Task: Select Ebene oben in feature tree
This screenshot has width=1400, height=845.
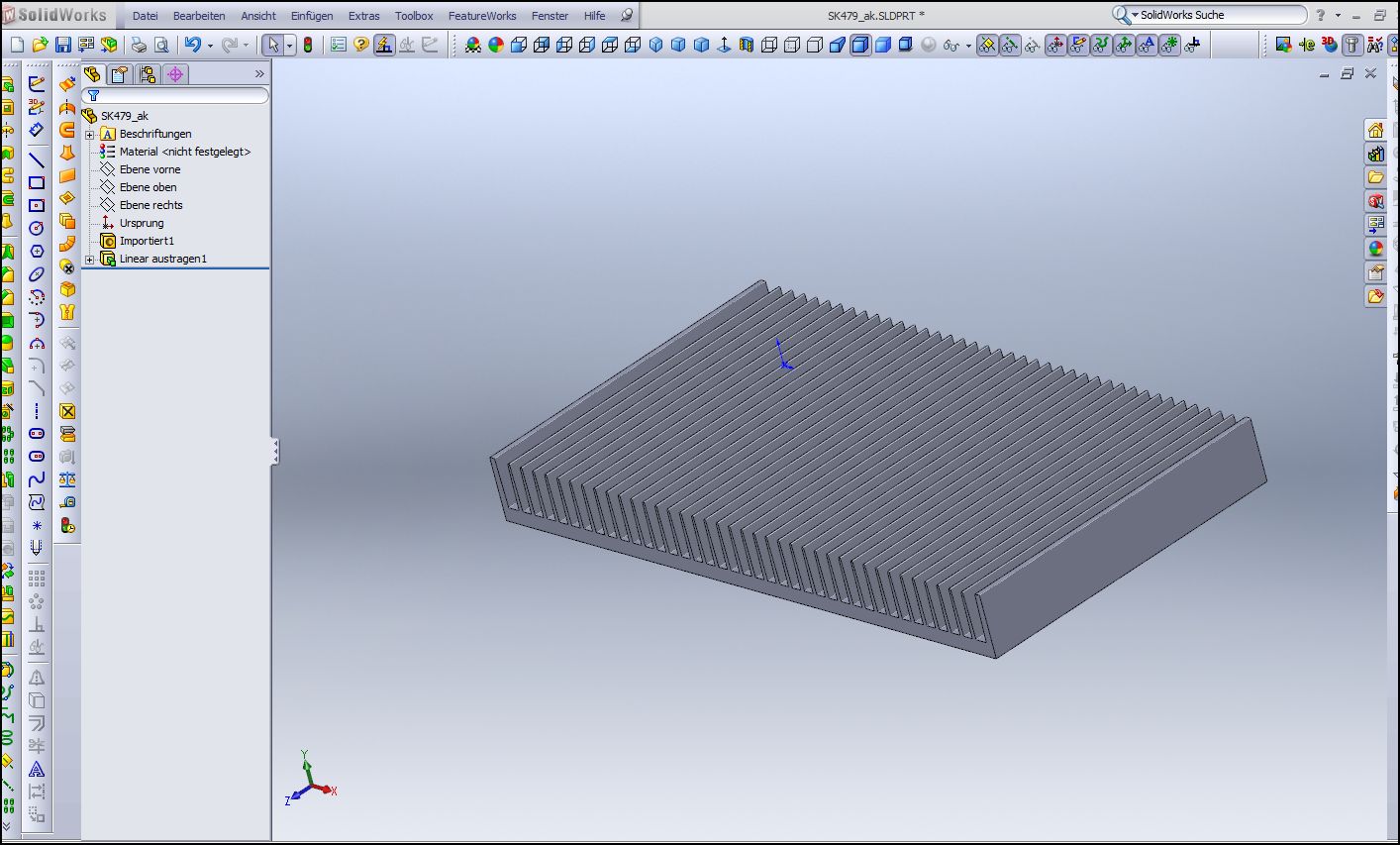Action: (148, 187)
